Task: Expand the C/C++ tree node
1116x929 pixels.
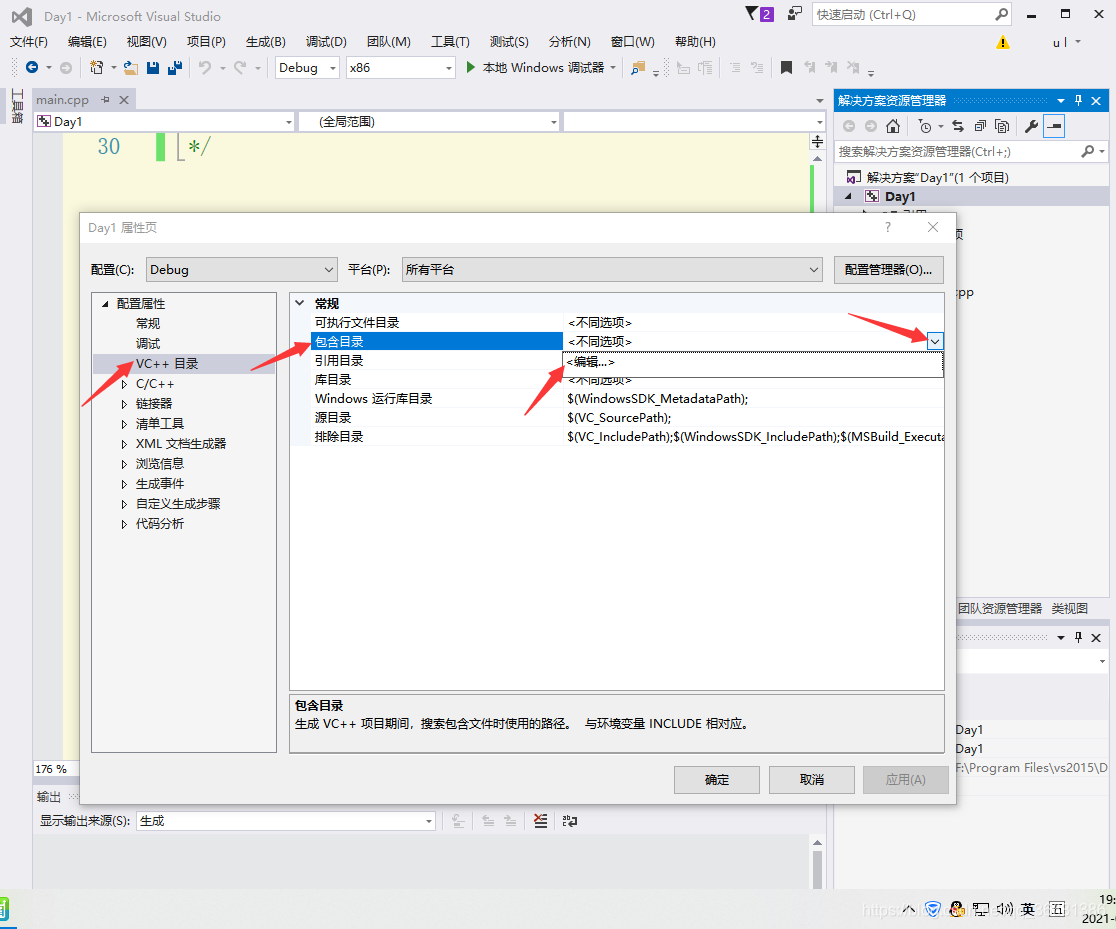Action: [125, 384]
